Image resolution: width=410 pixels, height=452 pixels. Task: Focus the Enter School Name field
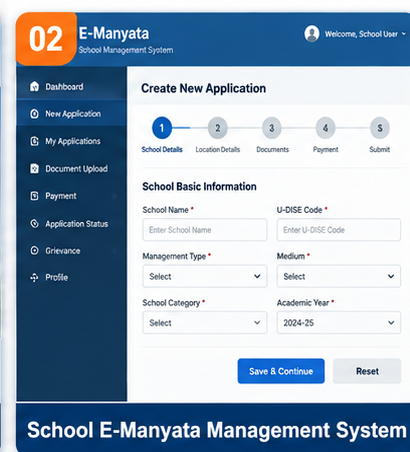(205, 230)
